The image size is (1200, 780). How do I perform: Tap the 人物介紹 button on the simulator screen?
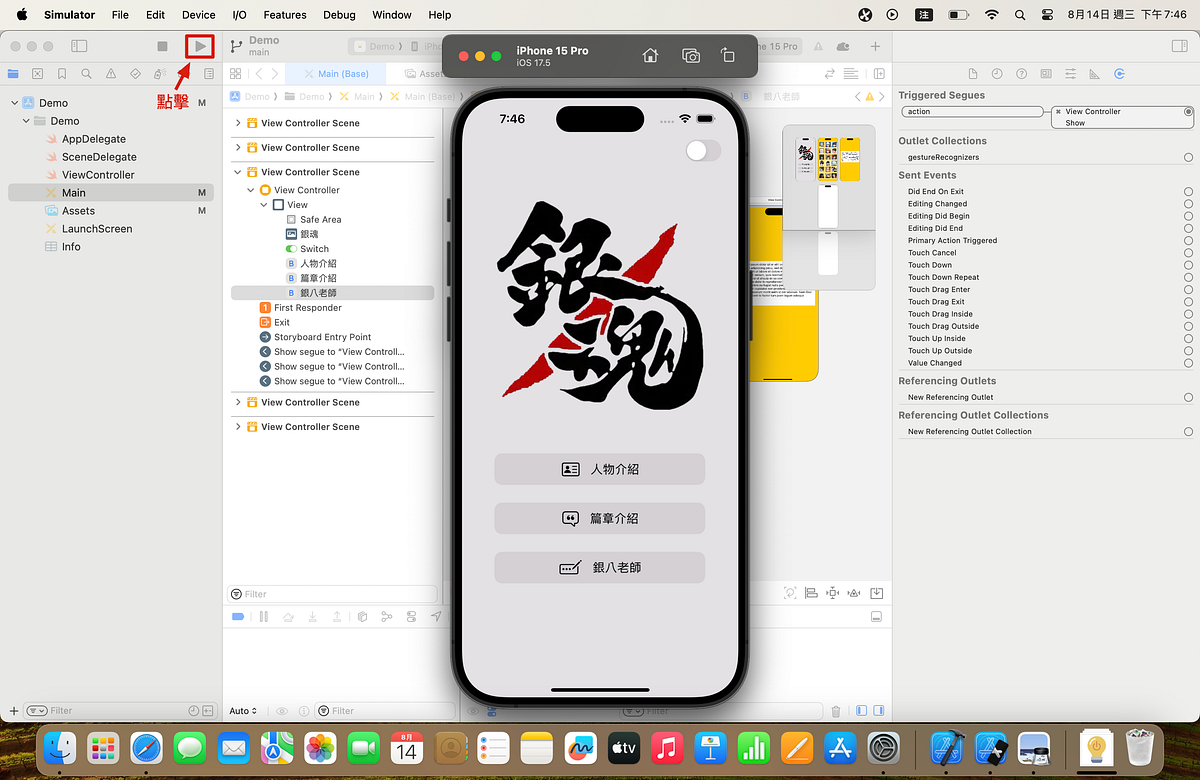[x=599, y=468]
